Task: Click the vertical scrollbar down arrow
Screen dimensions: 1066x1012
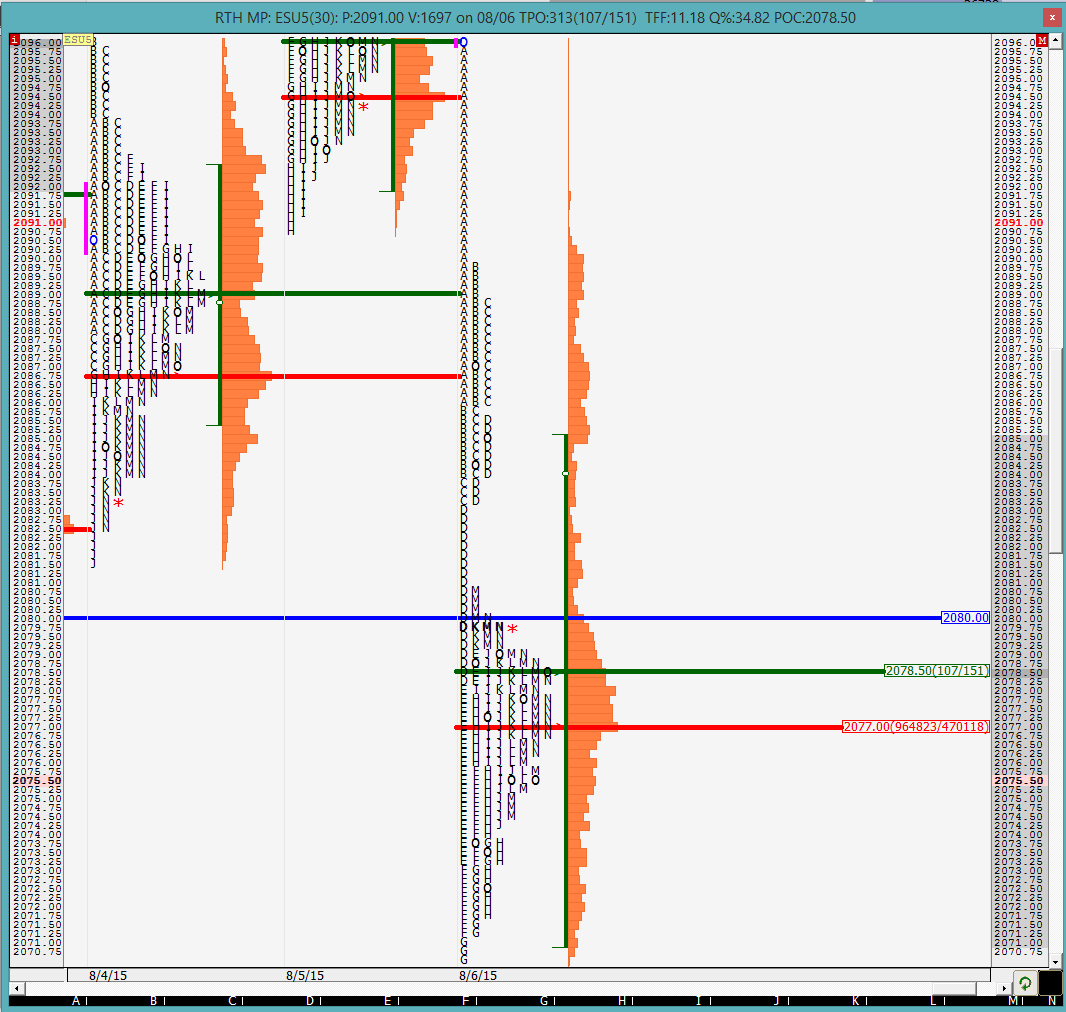Action: 1055,962
